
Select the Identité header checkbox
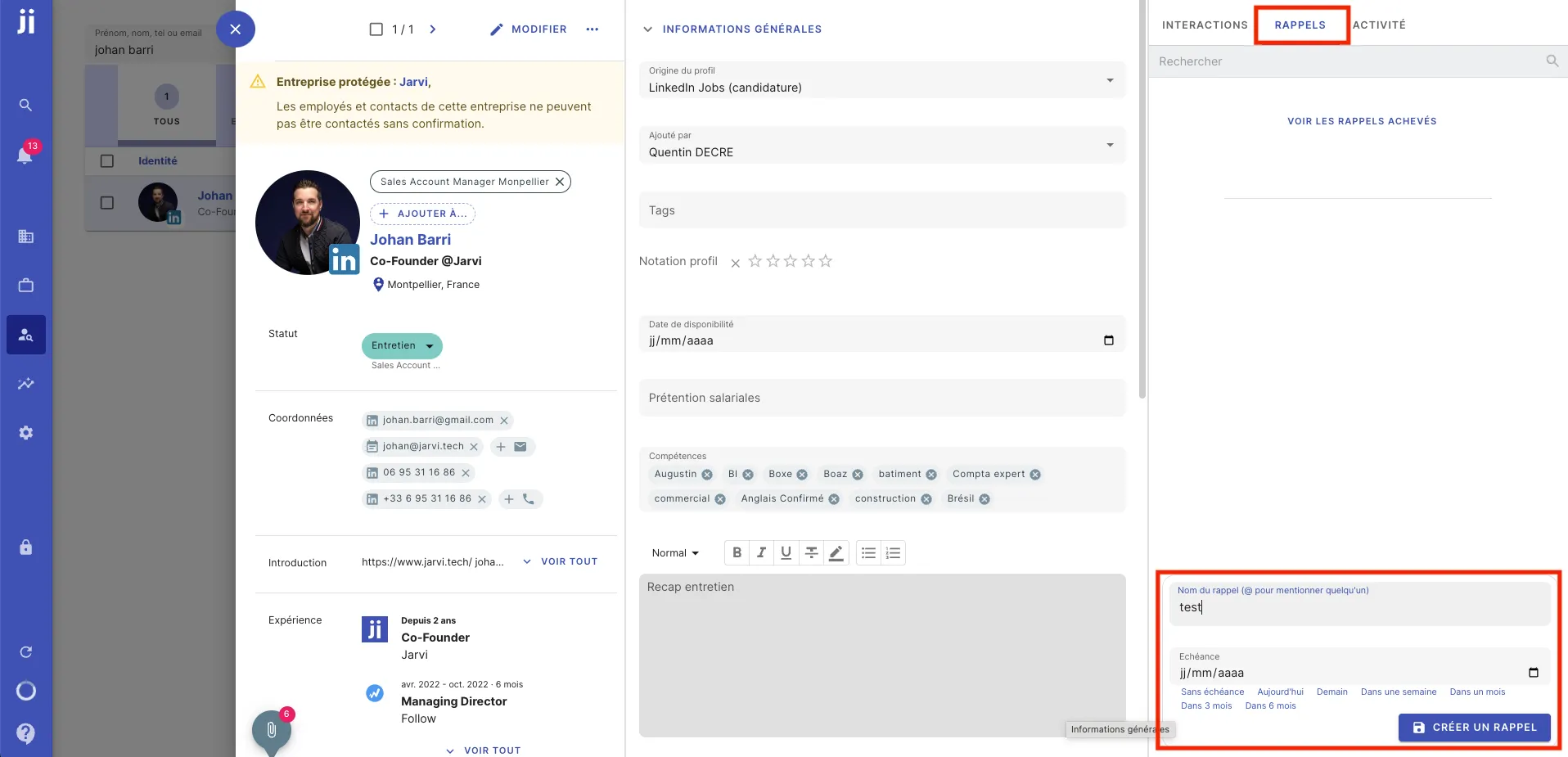tap(106, 161)
